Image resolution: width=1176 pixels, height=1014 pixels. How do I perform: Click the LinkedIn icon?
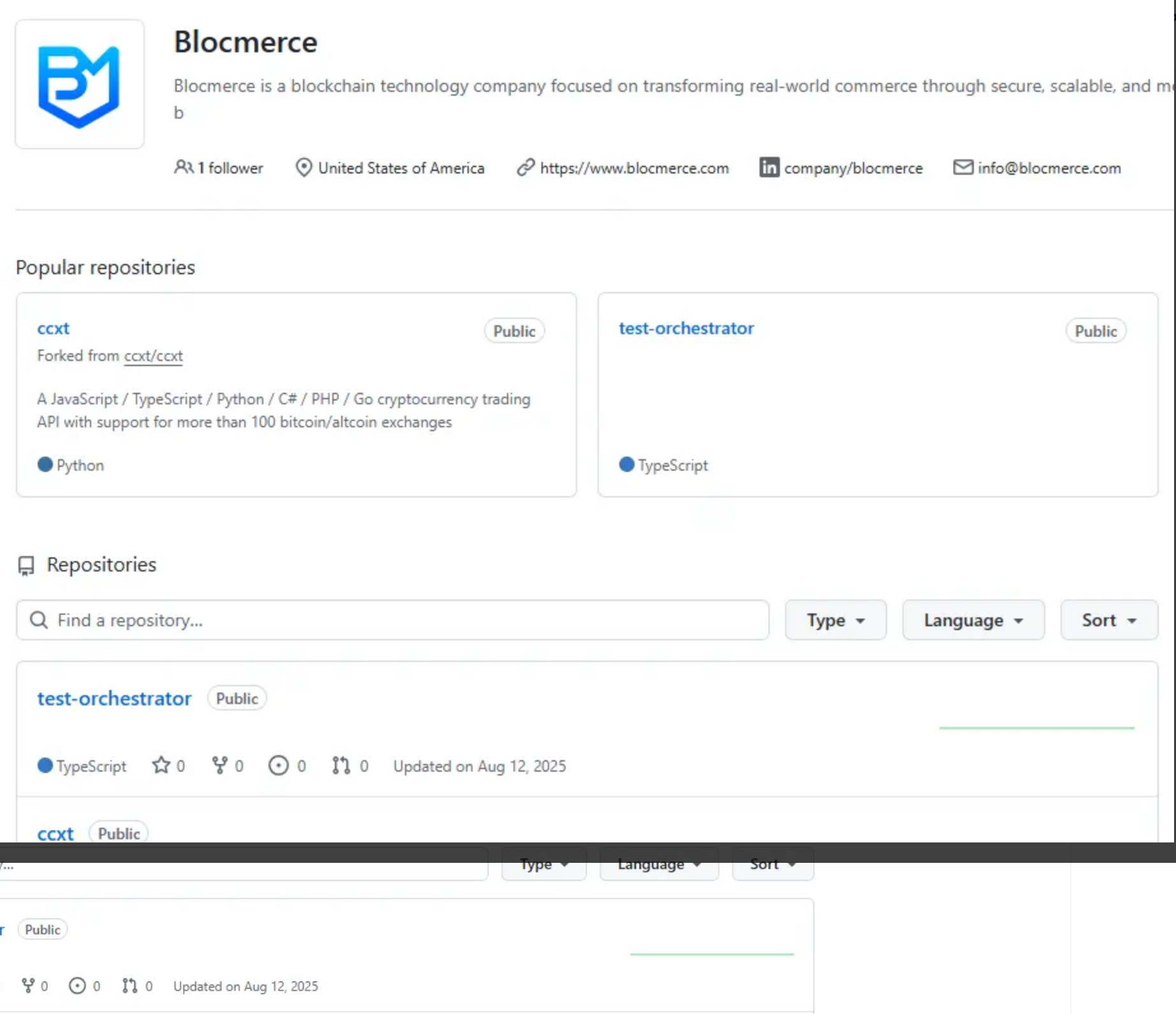tap(769, 167)
